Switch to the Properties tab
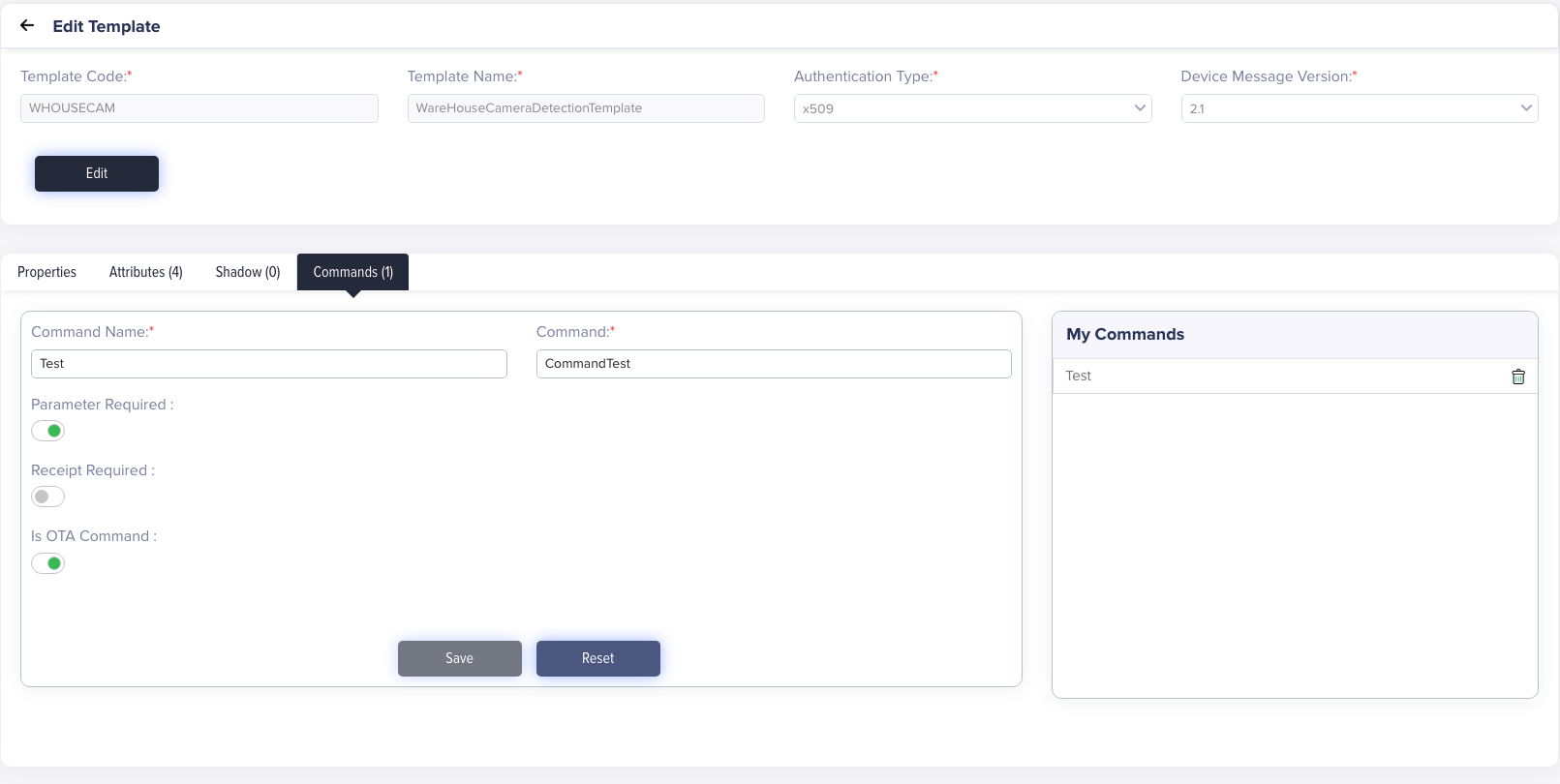 [46, 272]
